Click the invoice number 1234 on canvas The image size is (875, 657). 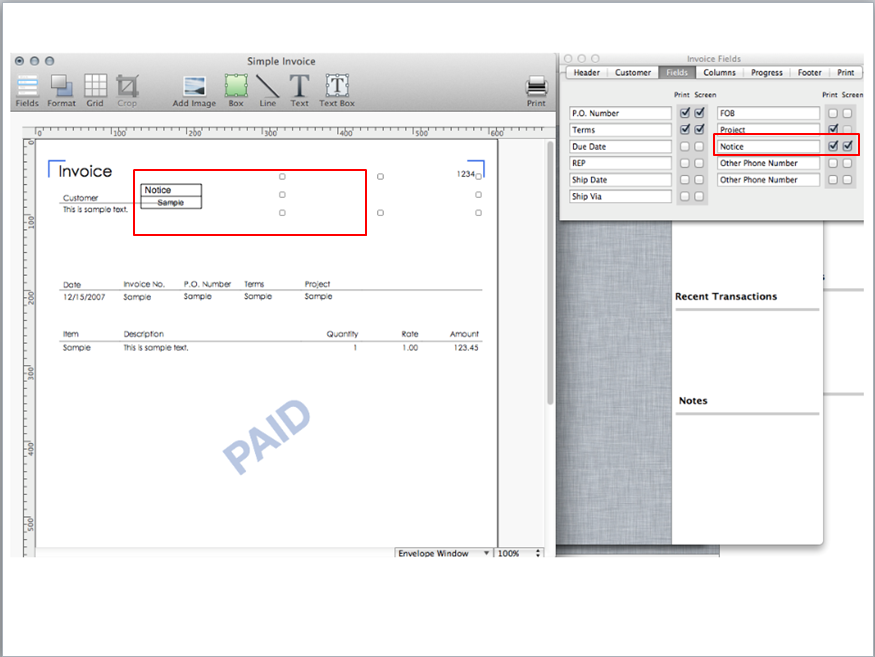465,174
